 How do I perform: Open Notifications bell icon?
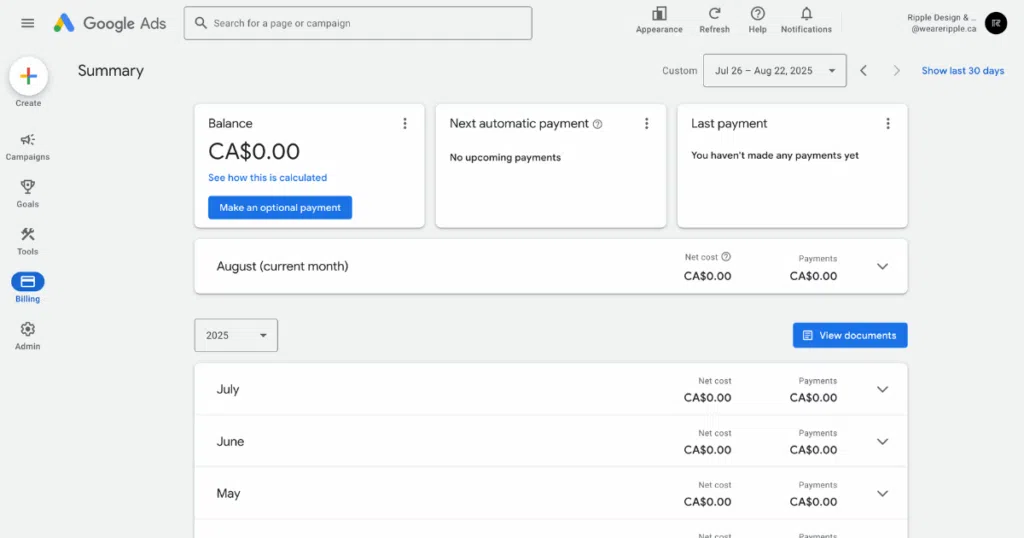pyautogui.click(x=806, y=14)
